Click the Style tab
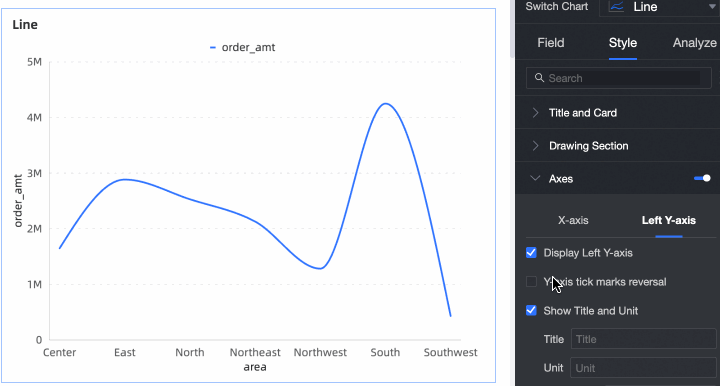The width and height of the screenshot is (720, 386). 623,43
